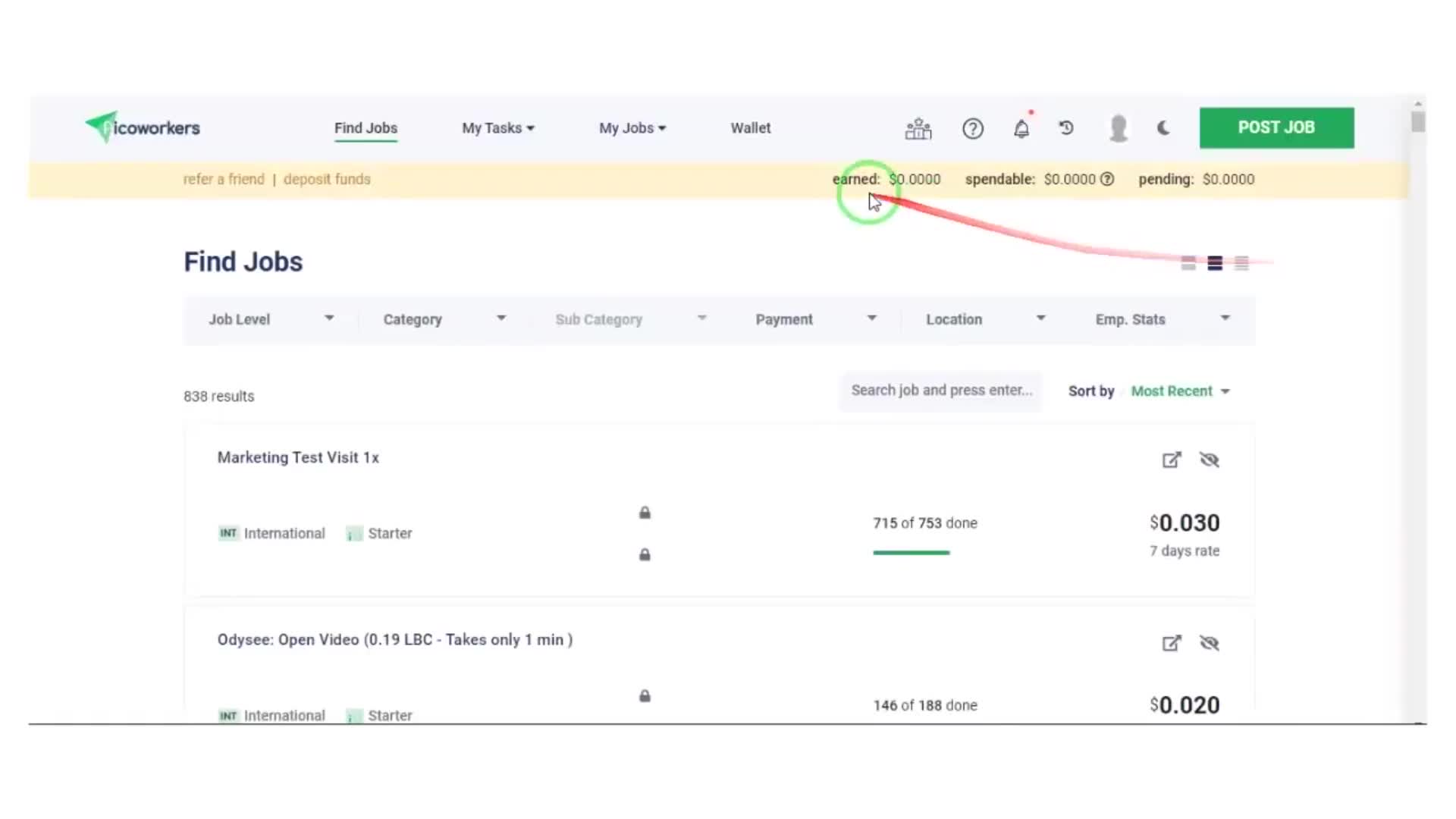This screenshot has height=819, width=1456.
Task: Open Odysee job external link icon
Action: [x=1171, y=644]
